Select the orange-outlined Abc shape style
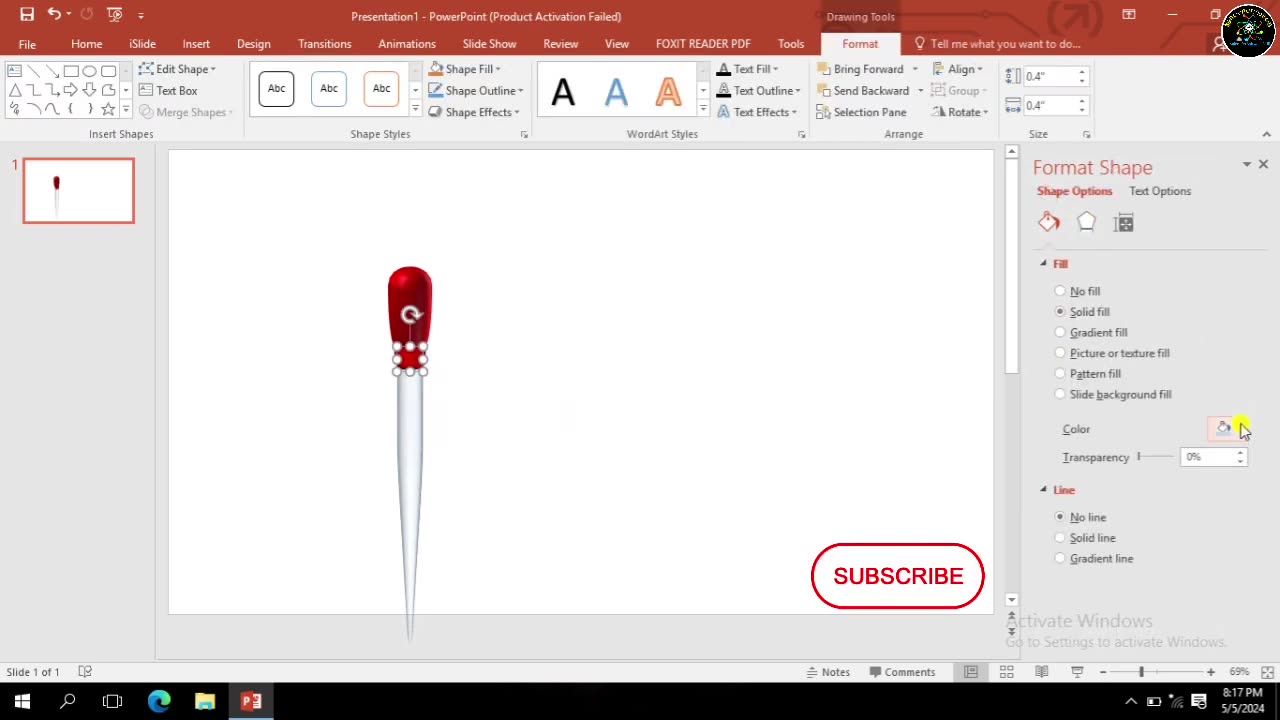Image resolution: width=1280 pixels, height=720 pixels. point(381,89)
